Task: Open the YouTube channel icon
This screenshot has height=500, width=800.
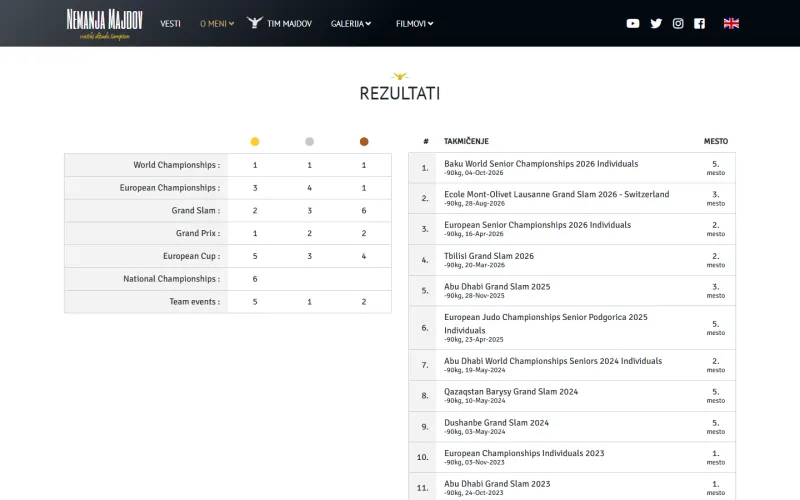Action: pos(633,23)
